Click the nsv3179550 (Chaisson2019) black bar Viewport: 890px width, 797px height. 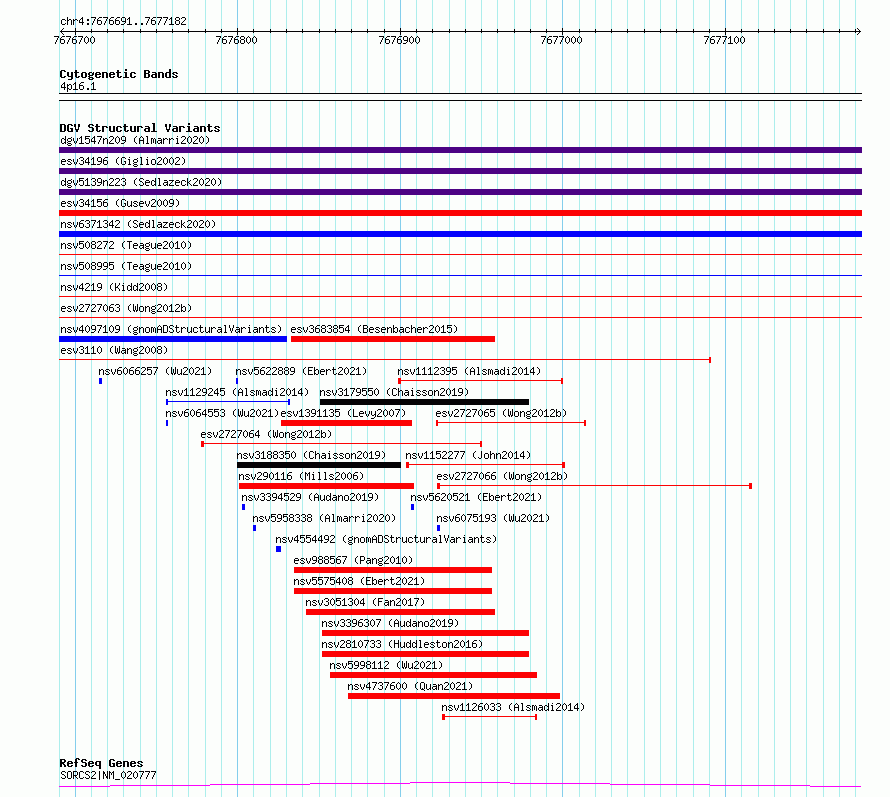pos(425,402)
